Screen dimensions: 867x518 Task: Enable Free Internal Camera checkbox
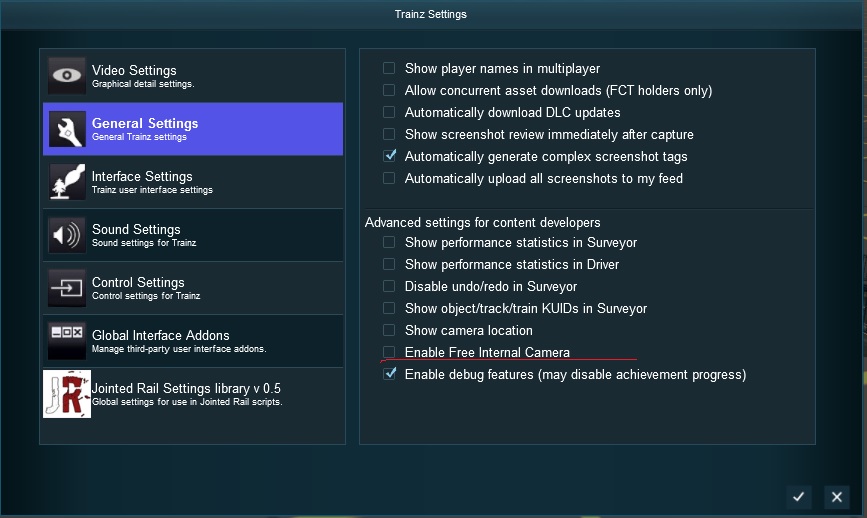point(389,352)
